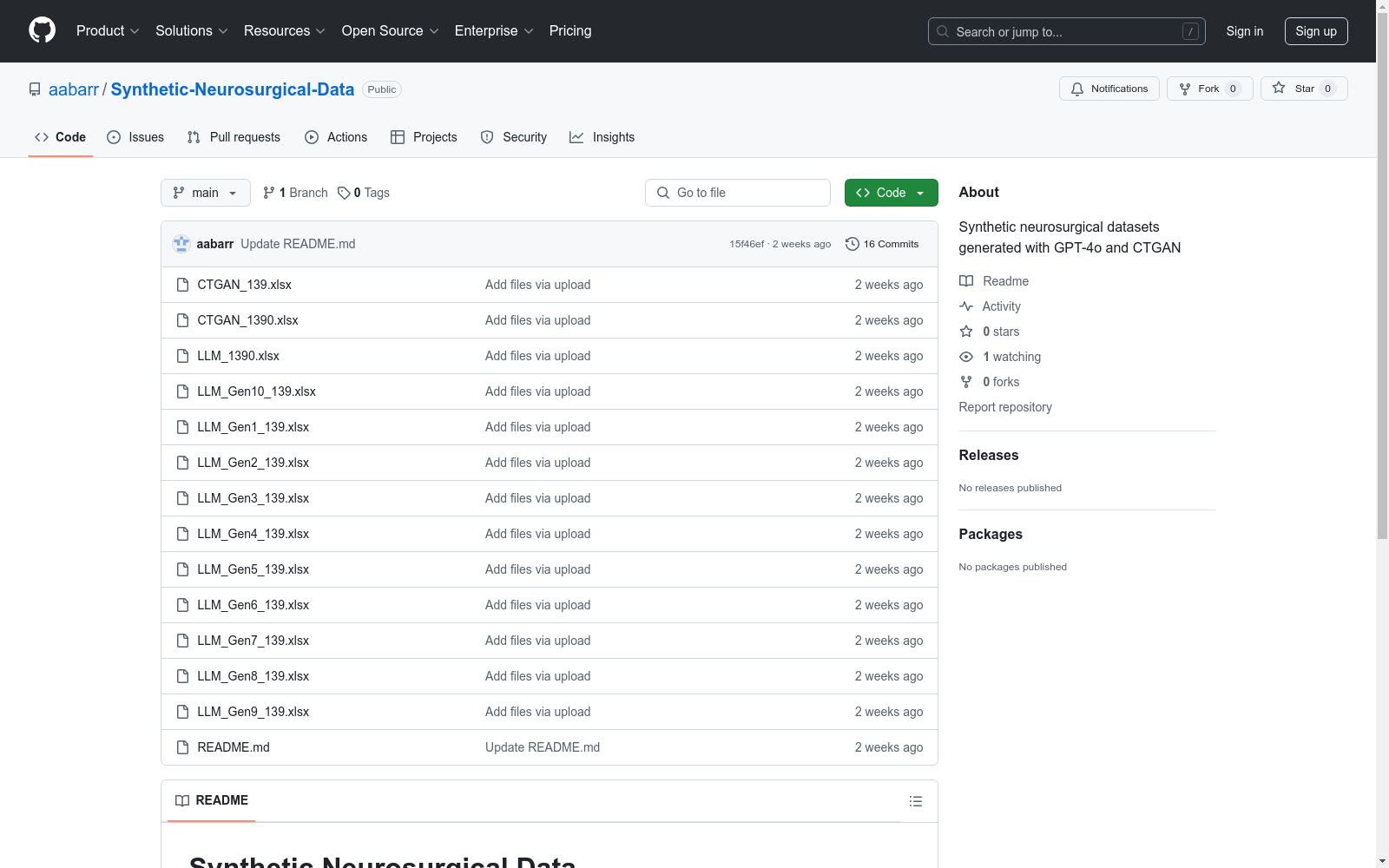The width and height of the screenshot is (1389, 868).
Task: Open the LLM_Gen8_139.xlsx file
Action: click(x=253, y=676)
